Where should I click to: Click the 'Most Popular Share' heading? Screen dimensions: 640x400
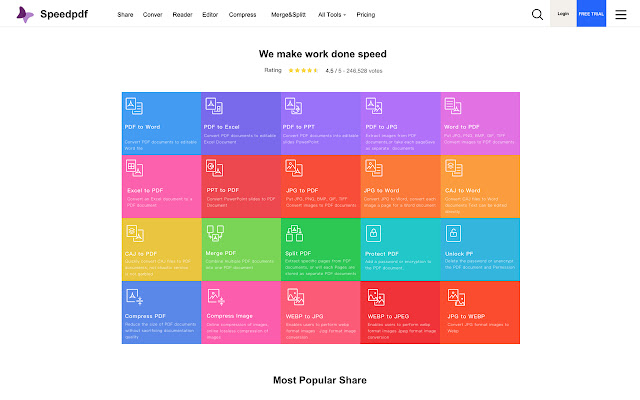pyautogui.click(x=320, y=380)
